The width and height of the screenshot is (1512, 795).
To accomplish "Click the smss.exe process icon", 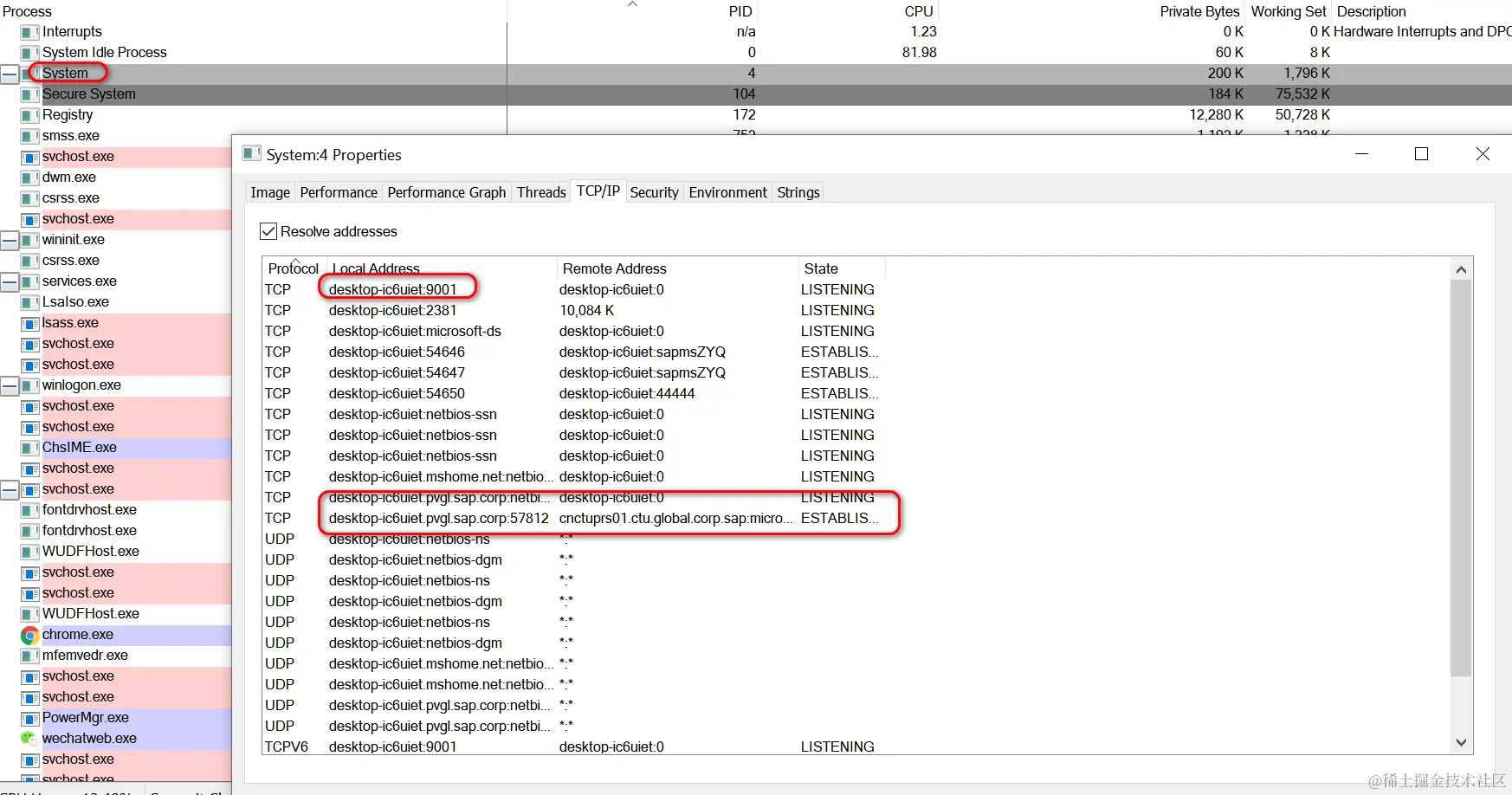I will (30, 136).
